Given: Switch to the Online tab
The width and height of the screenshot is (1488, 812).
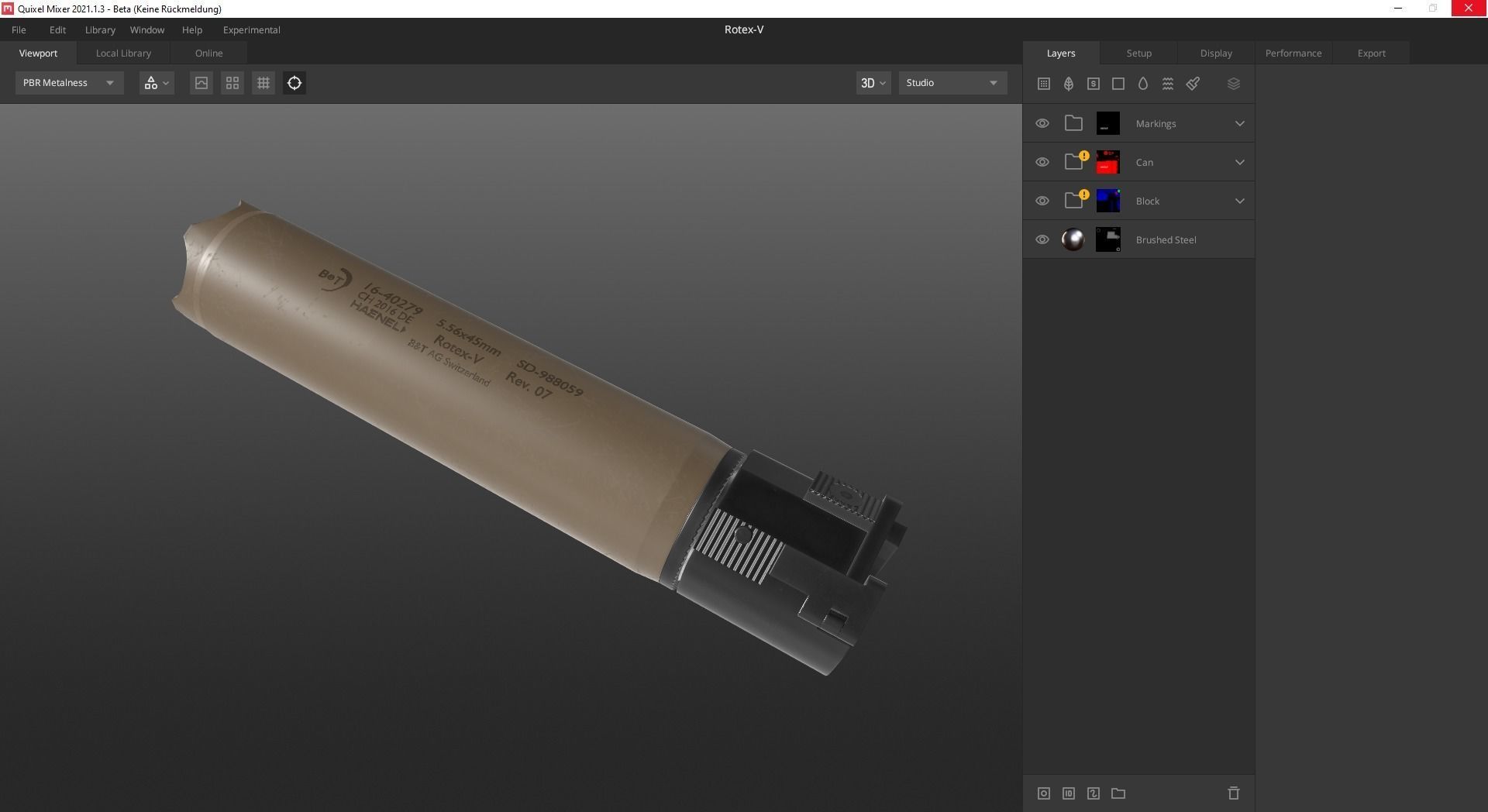Looking at the screenshot, I should click(209, 53).
